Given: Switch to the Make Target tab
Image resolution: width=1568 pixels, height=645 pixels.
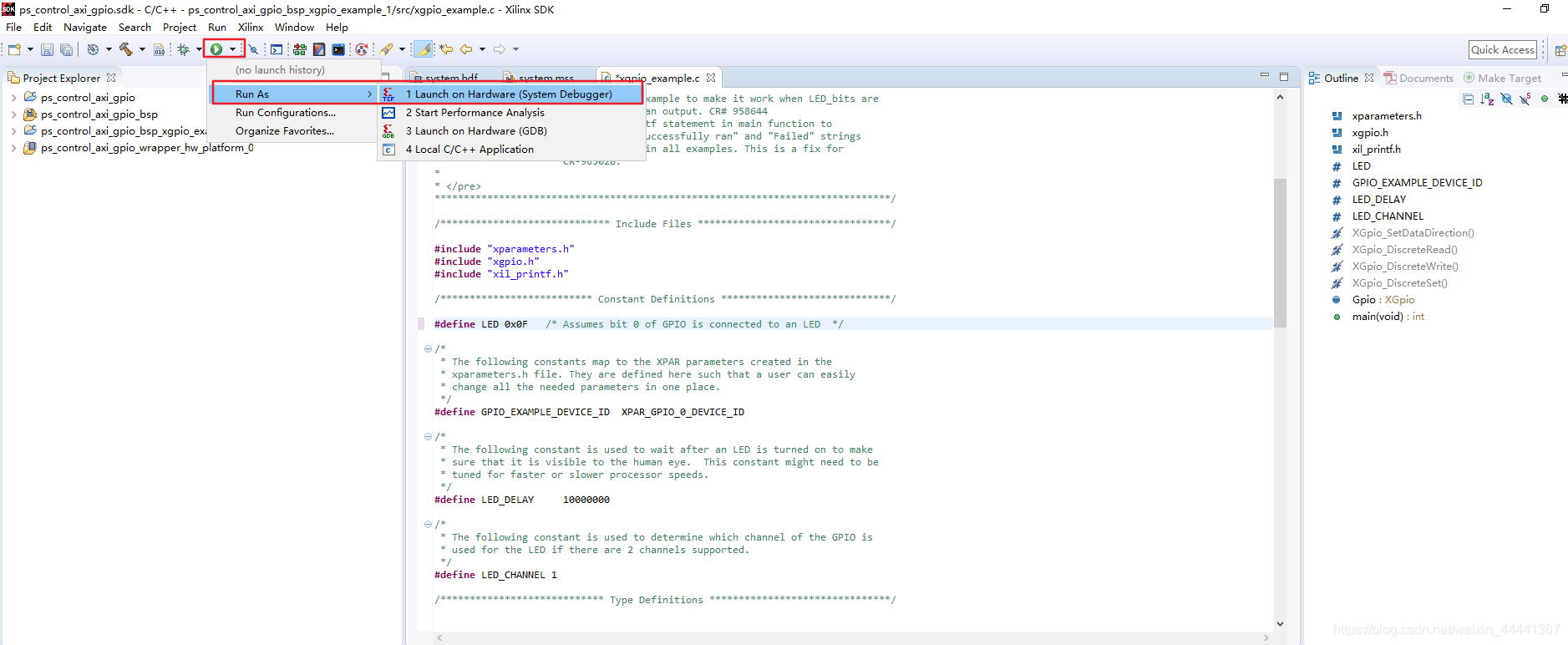Looking at the screenshot, I should click(x=1502, y=78).
